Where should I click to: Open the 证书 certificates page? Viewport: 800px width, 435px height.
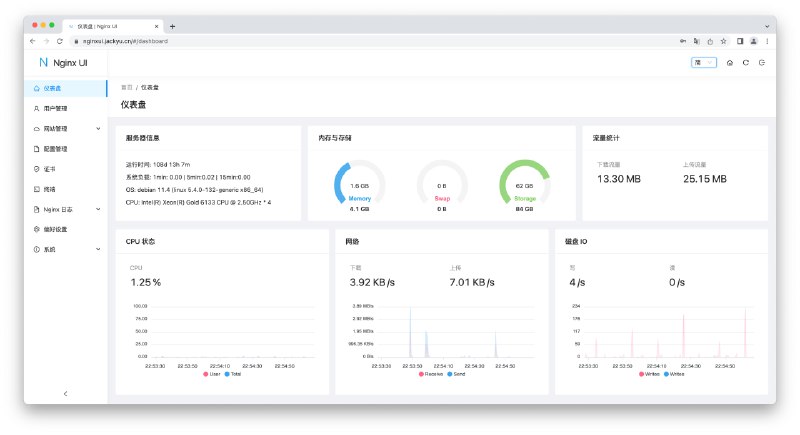coord(49,169)
